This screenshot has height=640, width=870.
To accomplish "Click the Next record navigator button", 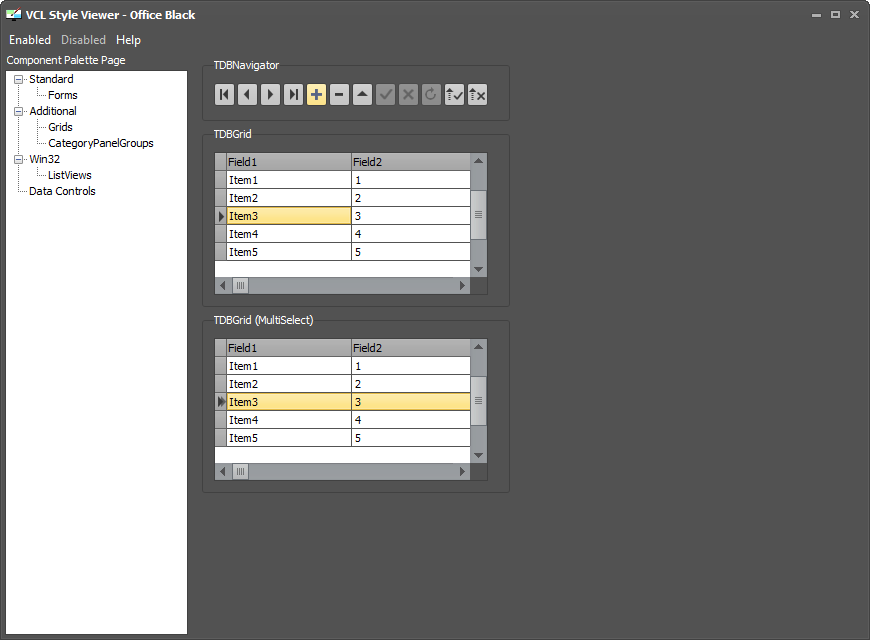I will [x=270, y=95].
